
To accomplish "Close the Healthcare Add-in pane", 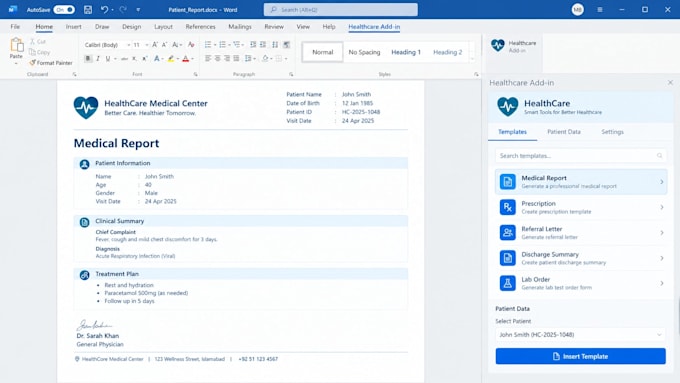I will point(670,82).
